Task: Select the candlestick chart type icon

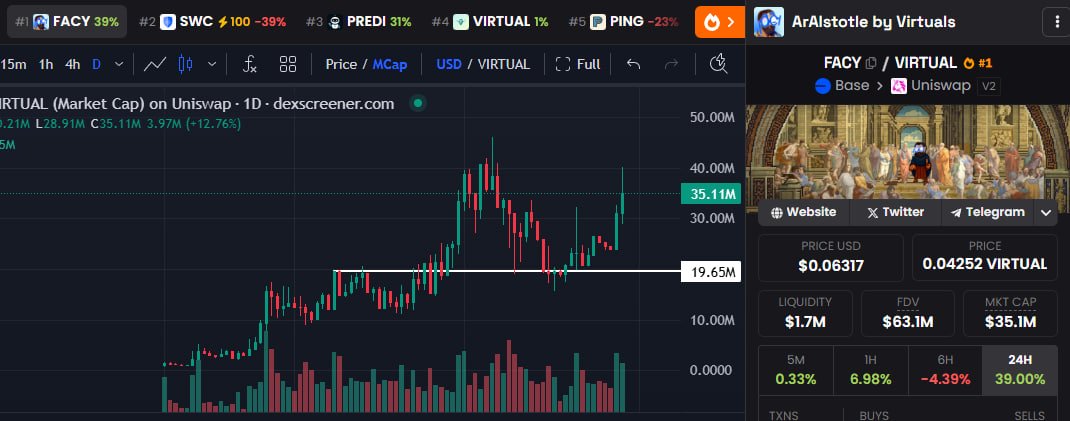Action: 184,64
